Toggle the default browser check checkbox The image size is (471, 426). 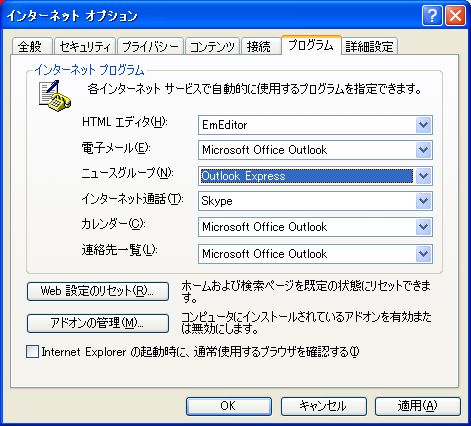point(32,352)
